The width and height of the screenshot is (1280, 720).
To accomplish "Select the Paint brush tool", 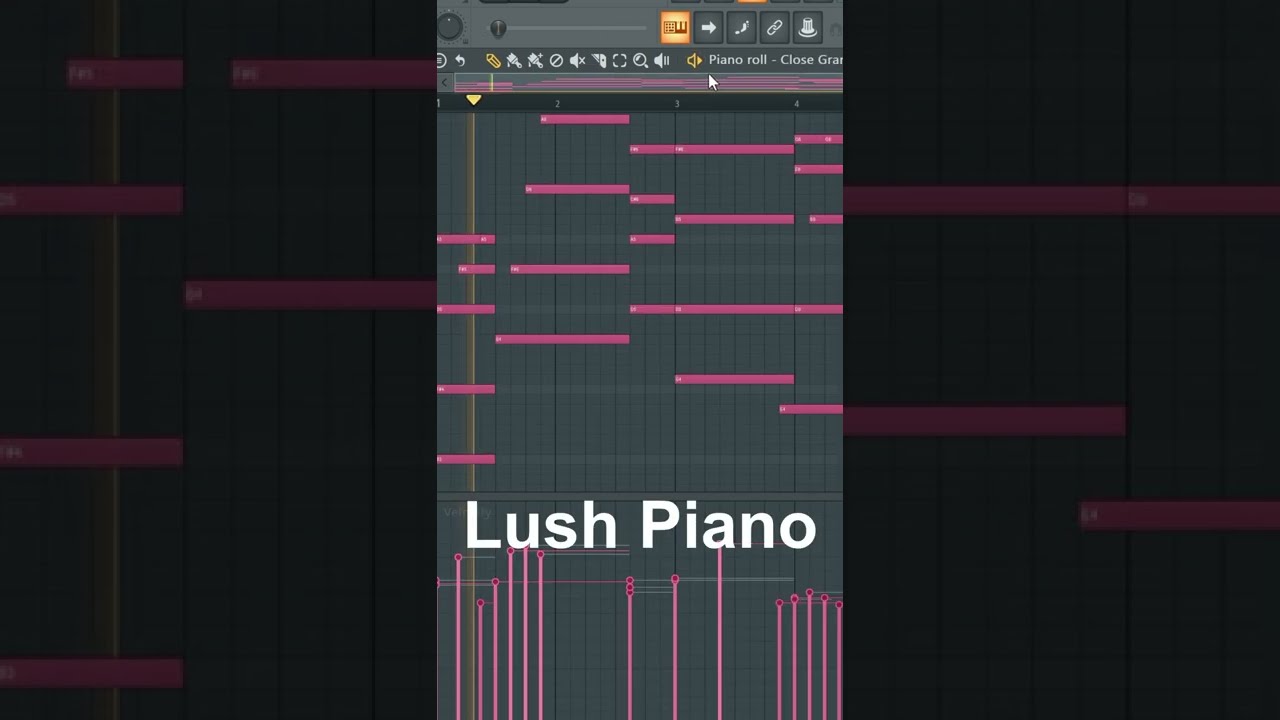I will click(513, 61).
